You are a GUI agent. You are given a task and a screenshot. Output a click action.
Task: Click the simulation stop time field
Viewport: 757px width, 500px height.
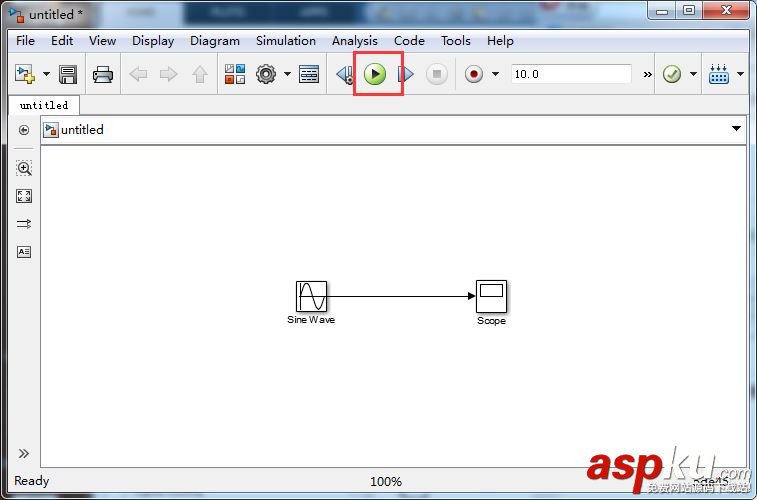571,74
